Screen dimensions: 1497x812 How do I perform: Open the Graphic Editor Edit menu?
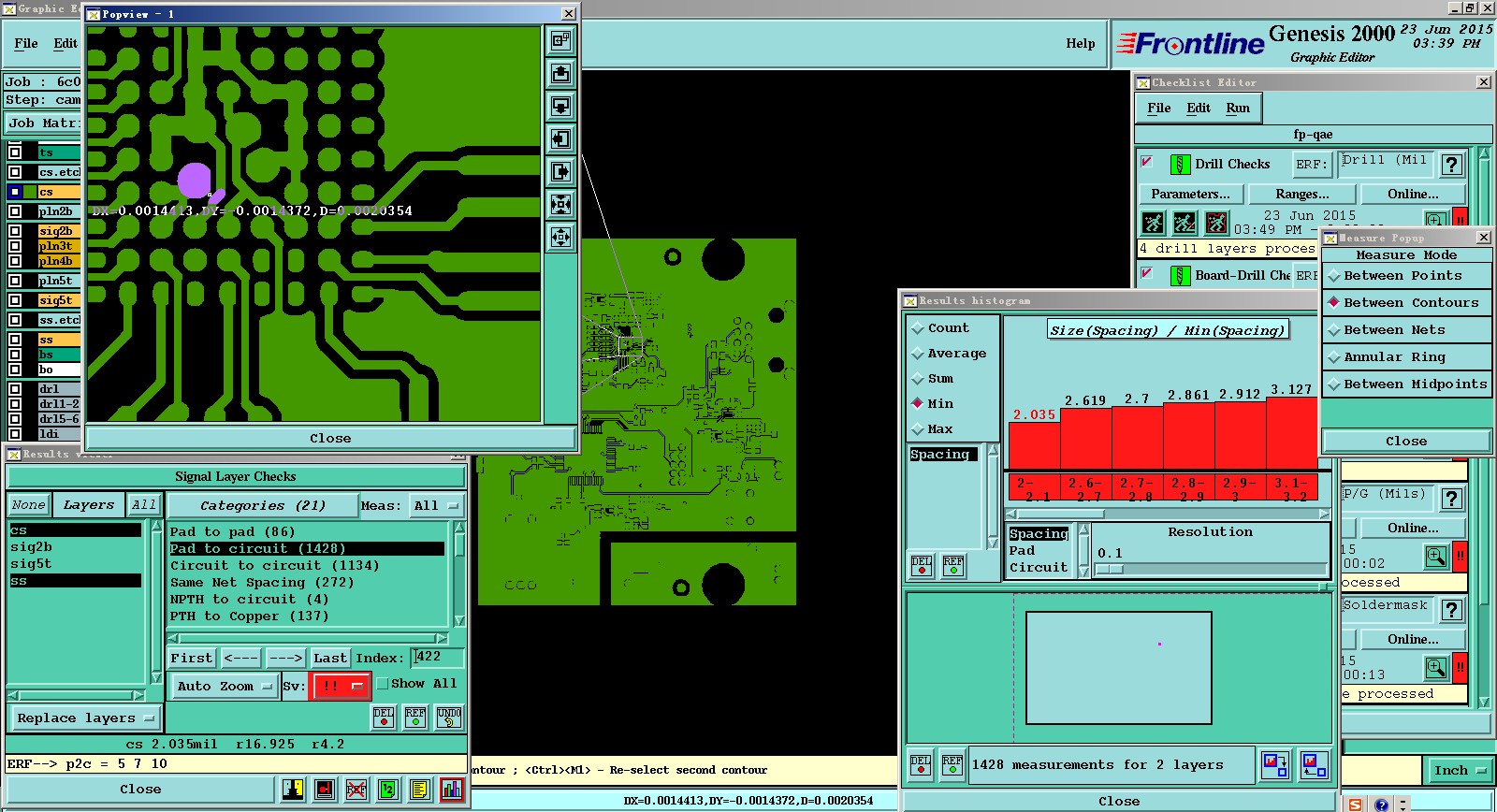[x=65, y=44]
